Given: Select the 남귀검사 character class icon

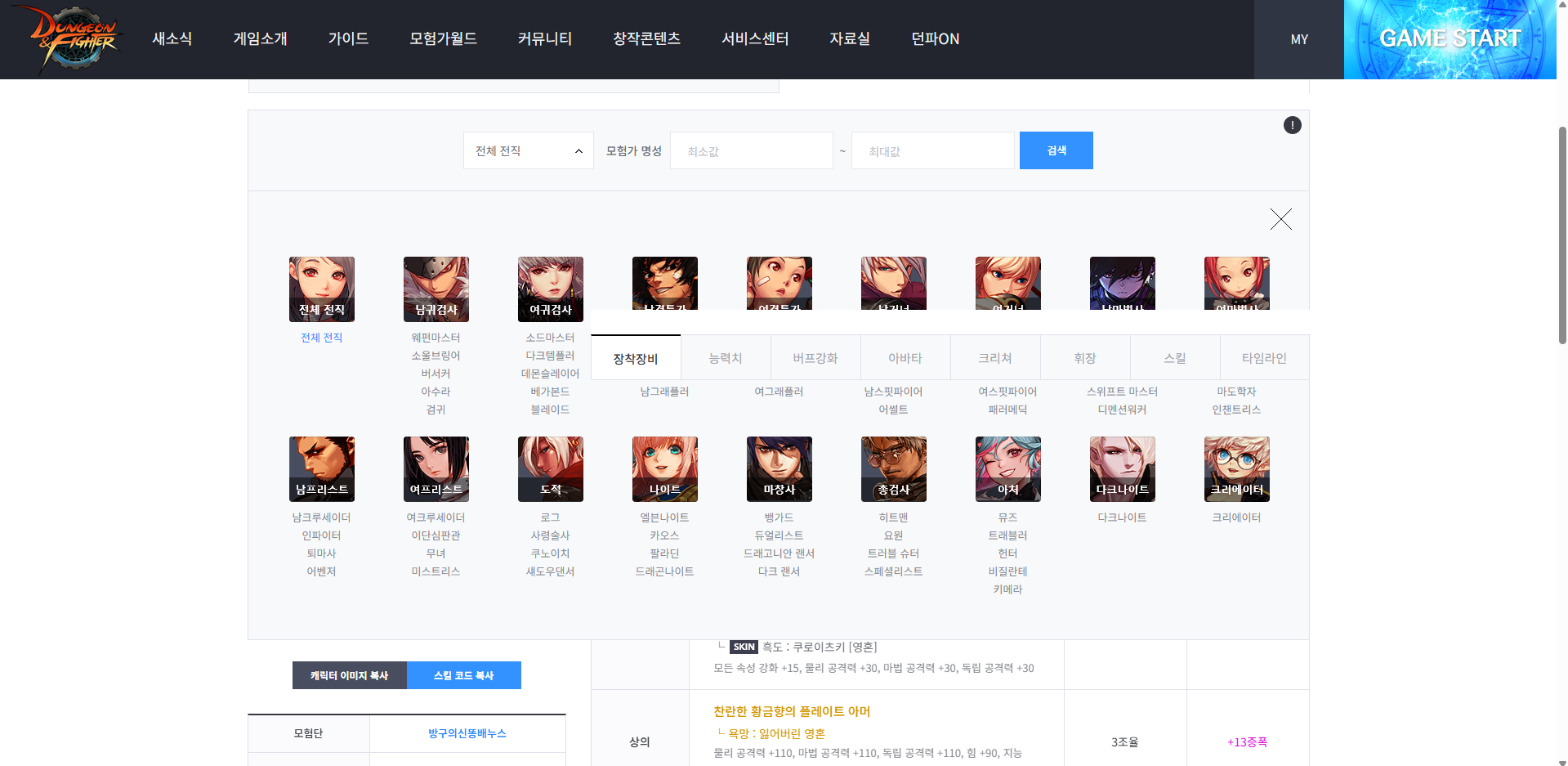Looking at the screenshot, I should pos(436,289).
